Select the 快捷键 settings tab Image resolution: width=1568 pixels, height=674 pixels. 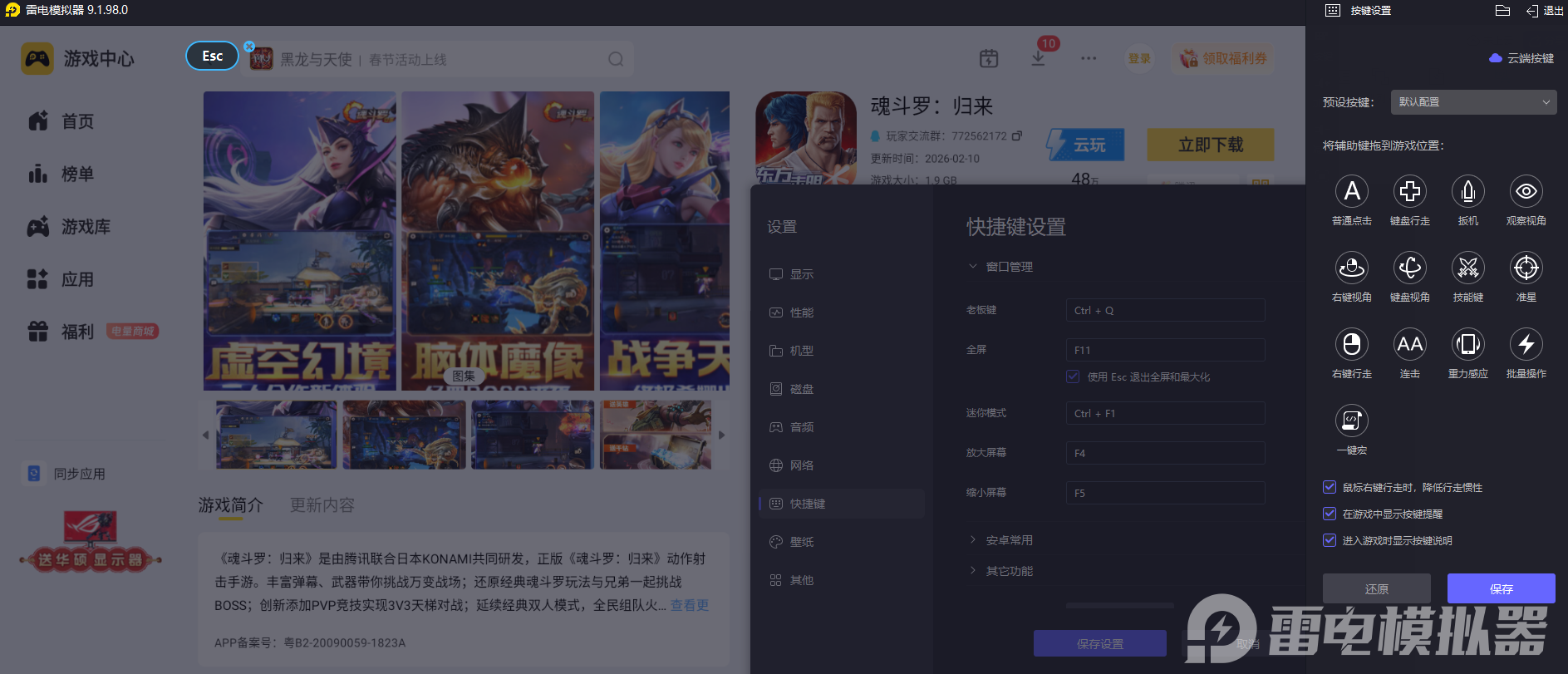pyautogui.click(x=842, y=504)
